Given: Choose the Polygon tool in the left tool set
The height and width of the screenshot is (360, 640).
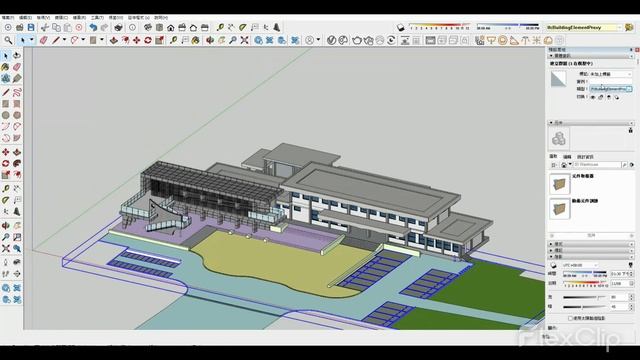Looking at the screenshot, I should tap(17, 115).
